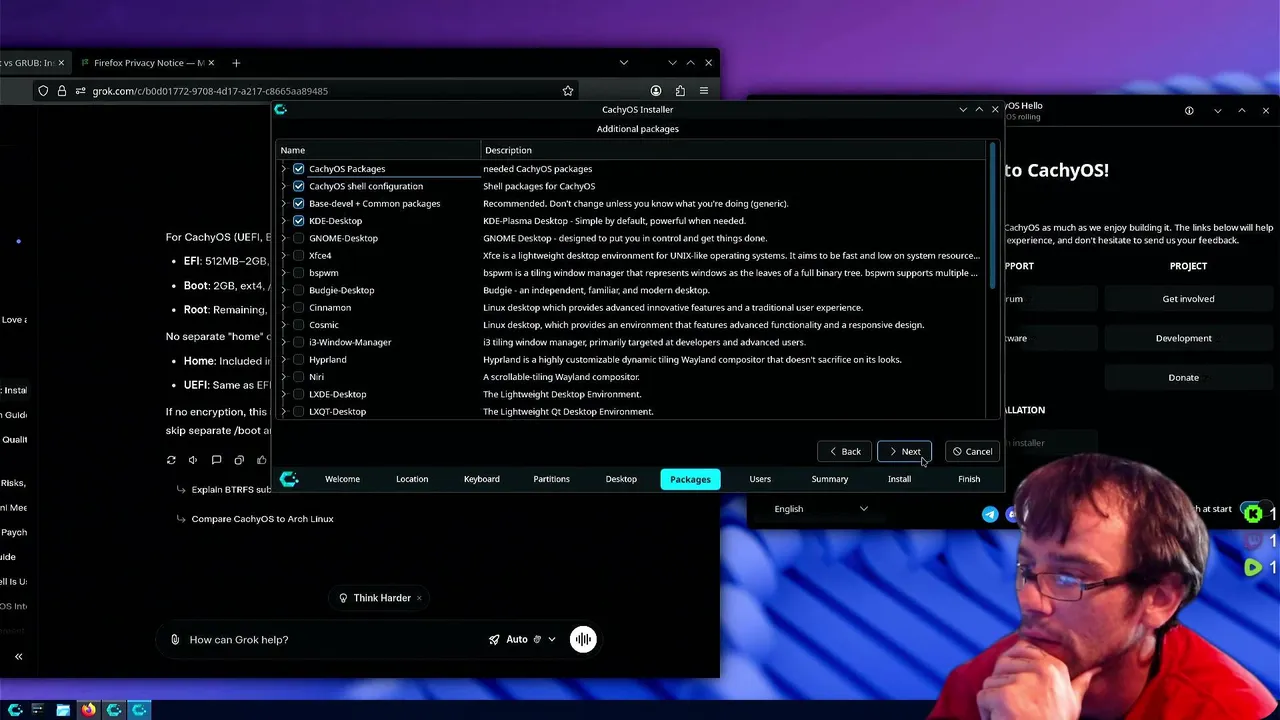
Task: Cancel the CachyOS installation
Action: pyautogui.click(x=972, y=452)
